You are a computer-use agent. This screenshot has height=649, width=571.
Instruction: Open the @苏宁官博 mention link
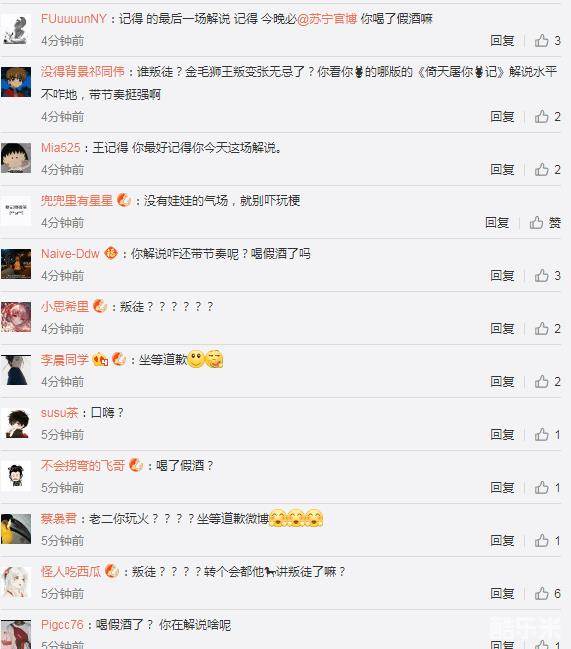327,19
